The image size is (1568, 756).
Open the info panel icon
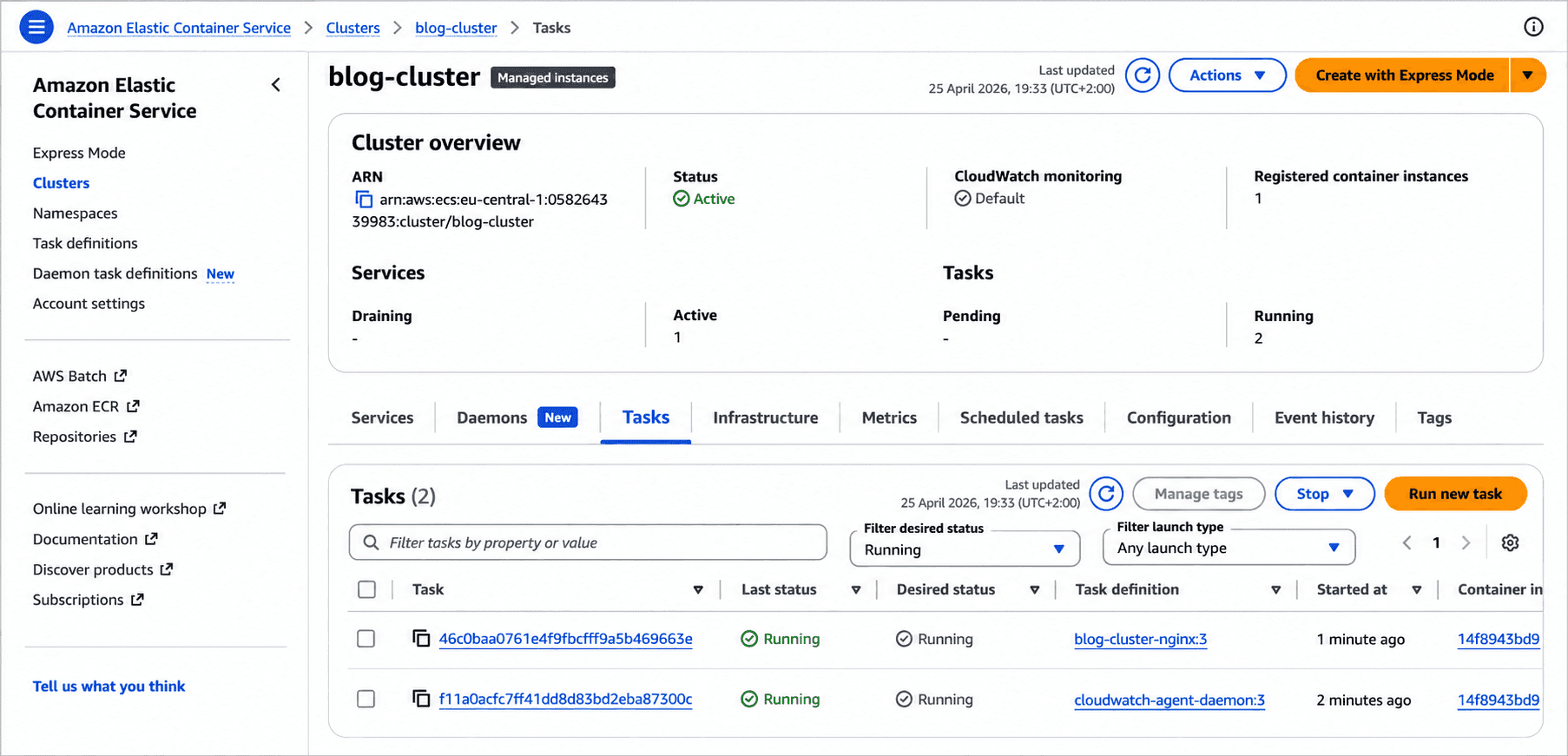click(1534, 27)
